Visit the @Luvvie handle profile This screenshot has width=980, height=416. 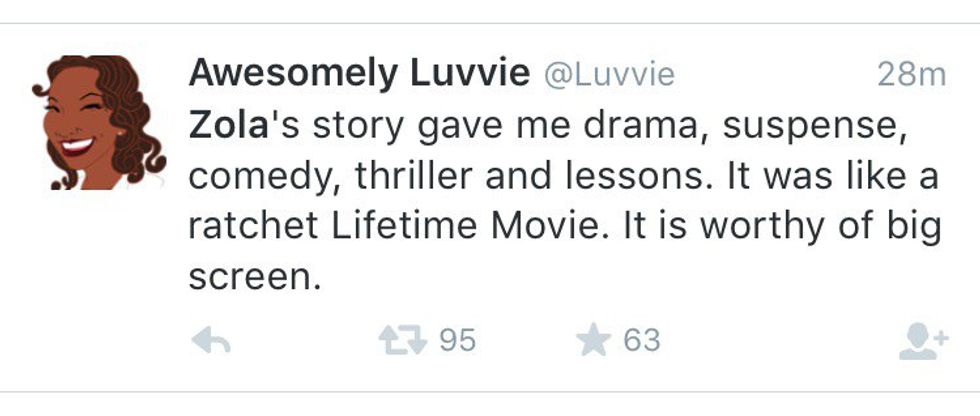pyautogui.click(x=609, y=74)
